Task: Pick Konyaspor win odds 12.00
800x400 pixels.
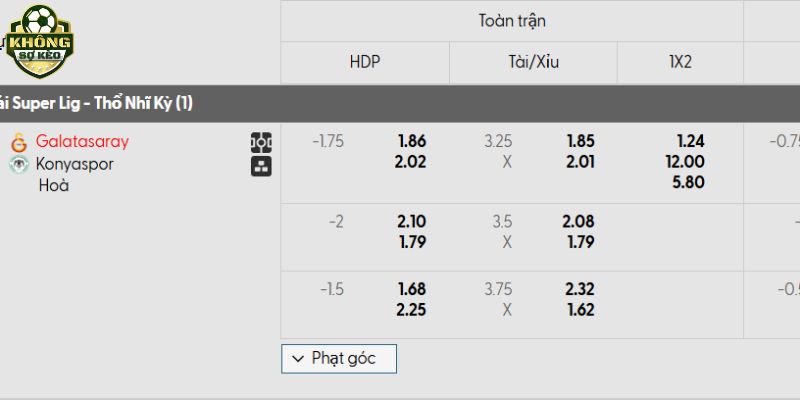Action: pyautogui.click(x=685, y=162)
